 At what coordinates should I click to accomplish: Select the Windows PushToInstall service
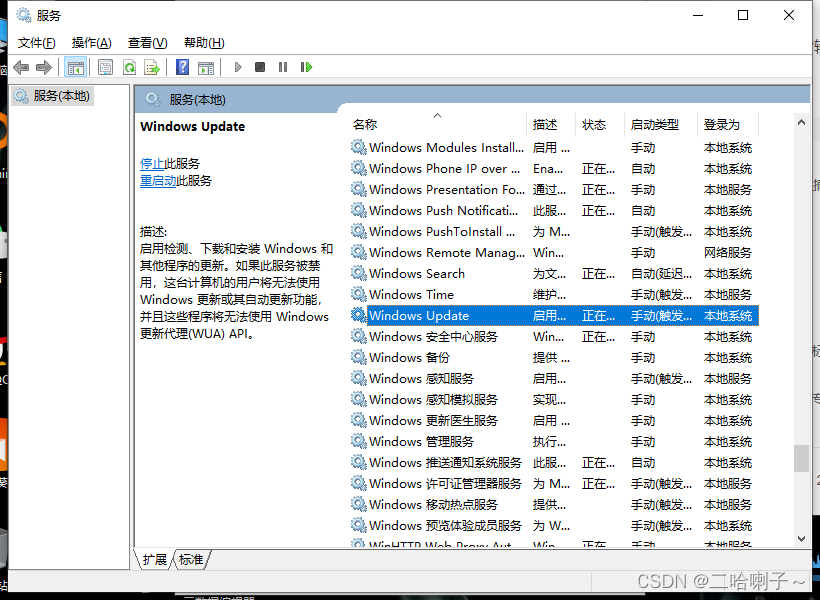[442, 231]
